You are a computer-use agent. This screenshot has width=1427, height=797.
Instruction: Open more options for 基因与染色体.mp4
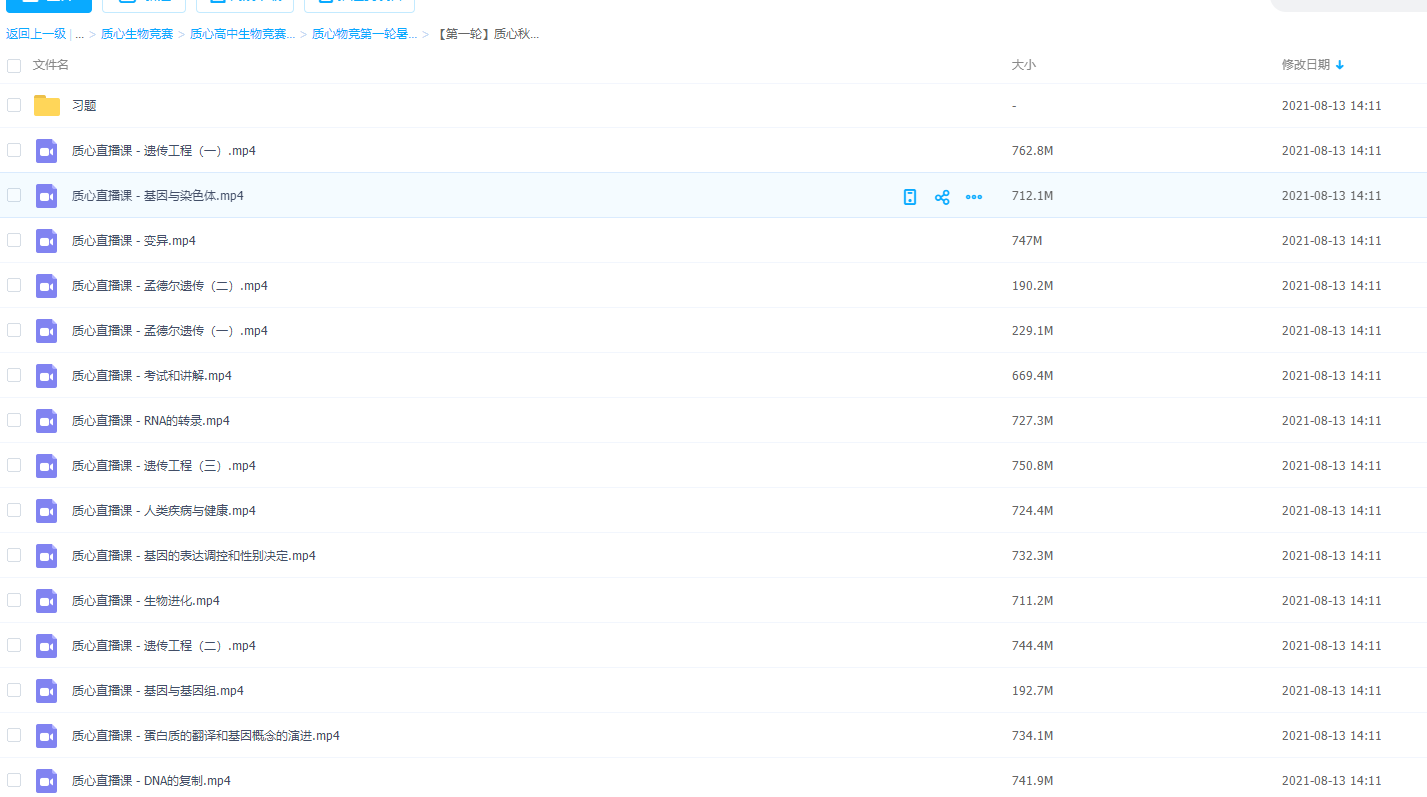coord(974,197)
